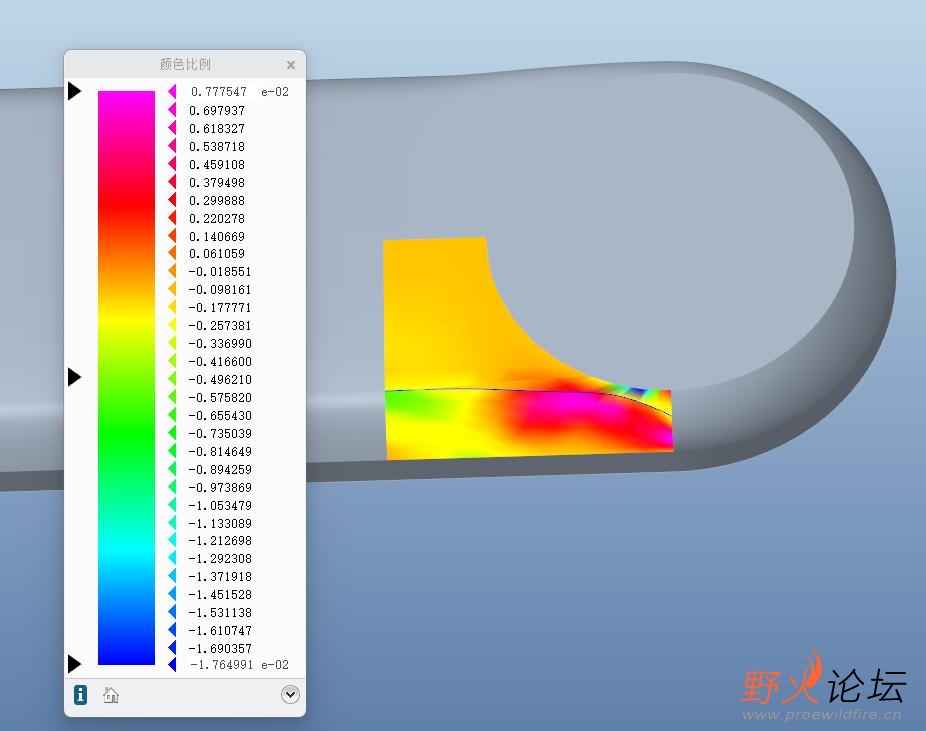Click the -1.451528 legend value
926x731 pixels.
[220, 595]
